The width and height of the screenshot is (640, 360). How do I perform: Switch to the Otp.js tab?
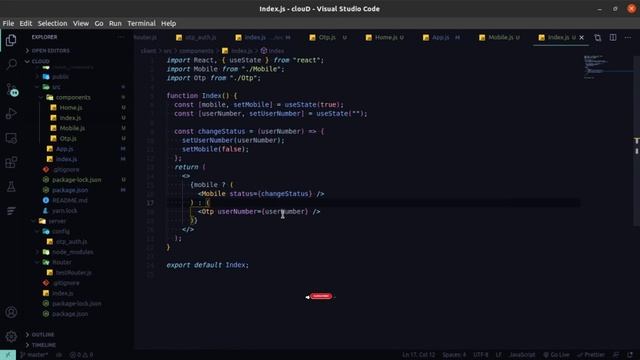tap(328, 38)
